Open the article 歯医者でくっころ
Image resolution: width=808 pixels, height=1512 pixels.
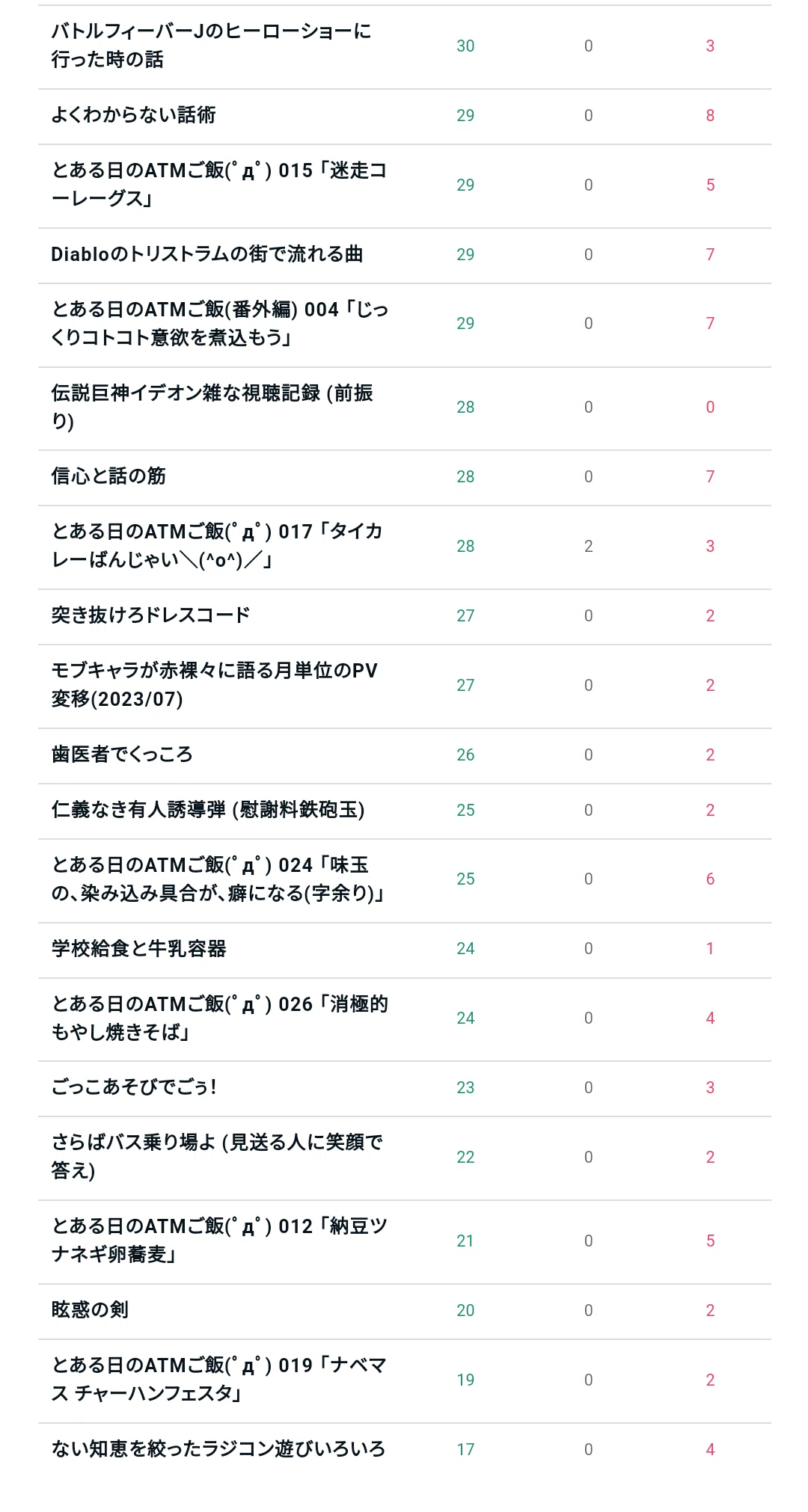pos(122,755)
